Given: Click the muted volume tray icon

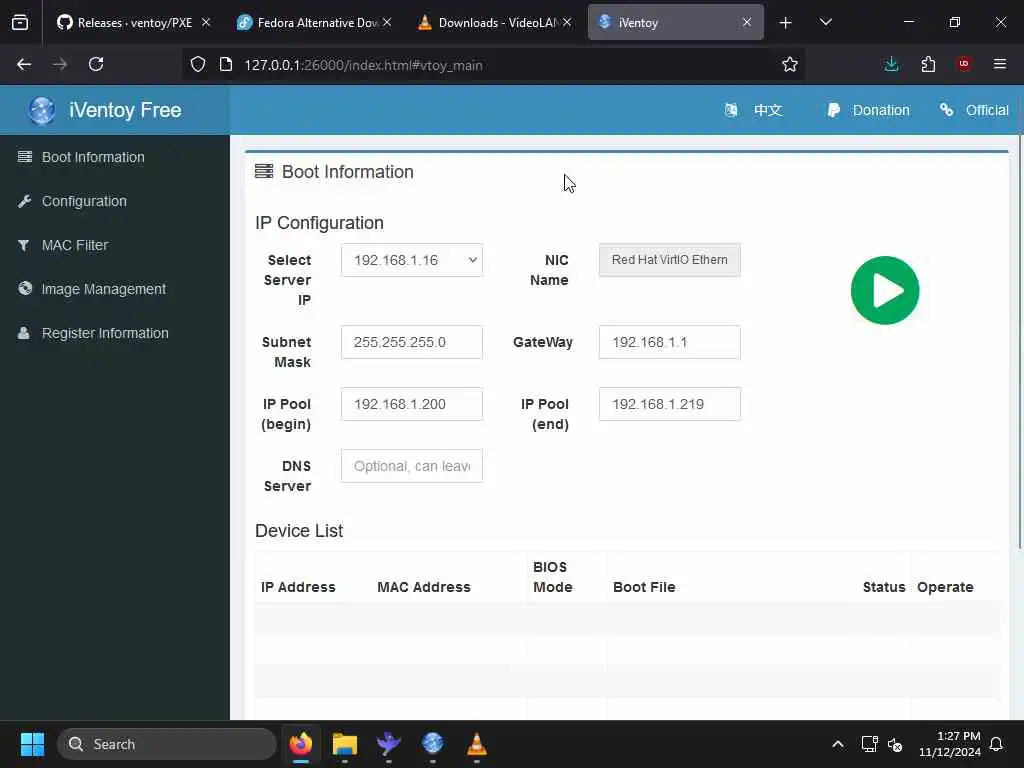Looking at the screenshot, I should (895, 744).
